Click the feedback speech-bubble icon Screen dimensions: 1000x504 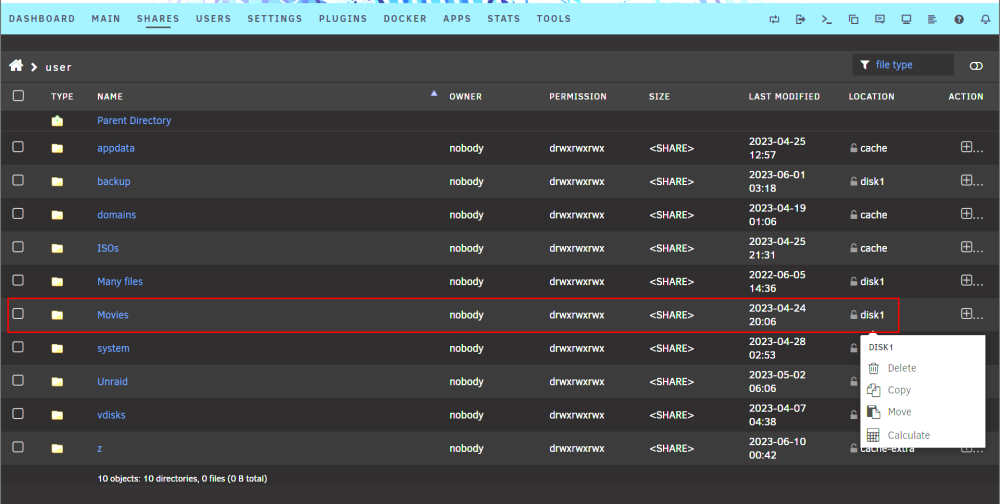[x=880, y=19]
